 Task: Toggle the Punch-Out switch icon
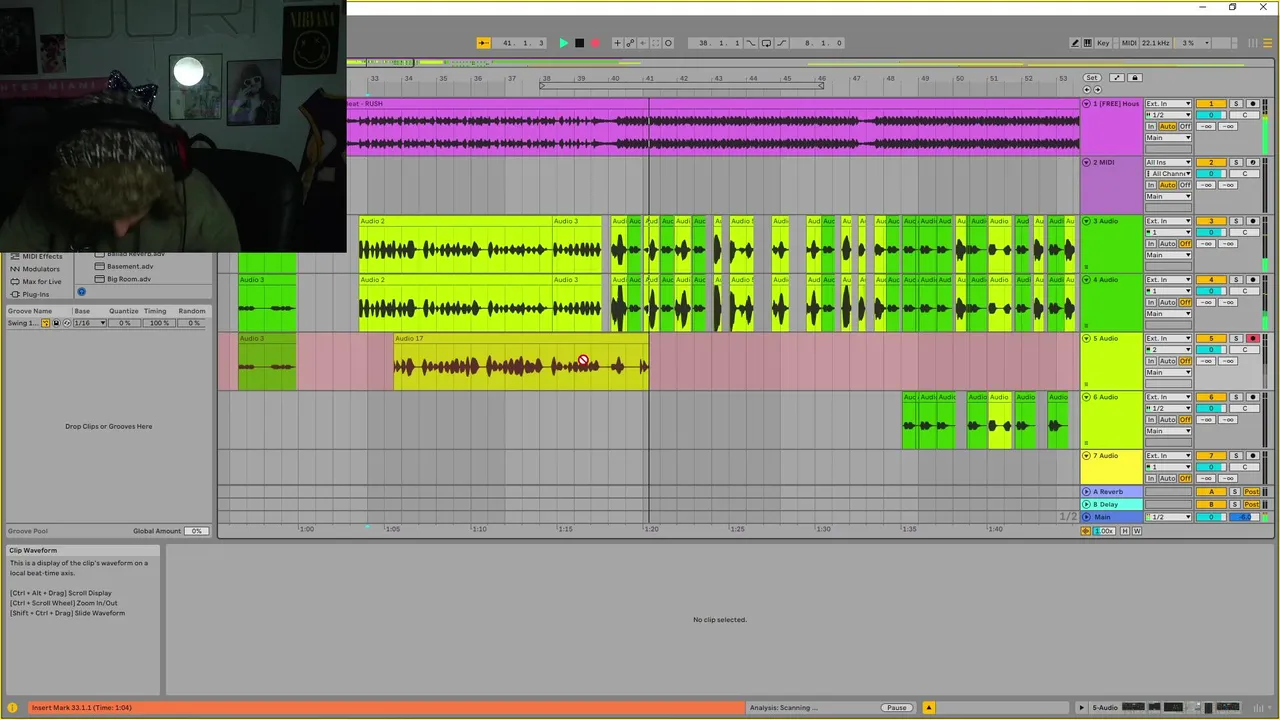tap(781, 43)
